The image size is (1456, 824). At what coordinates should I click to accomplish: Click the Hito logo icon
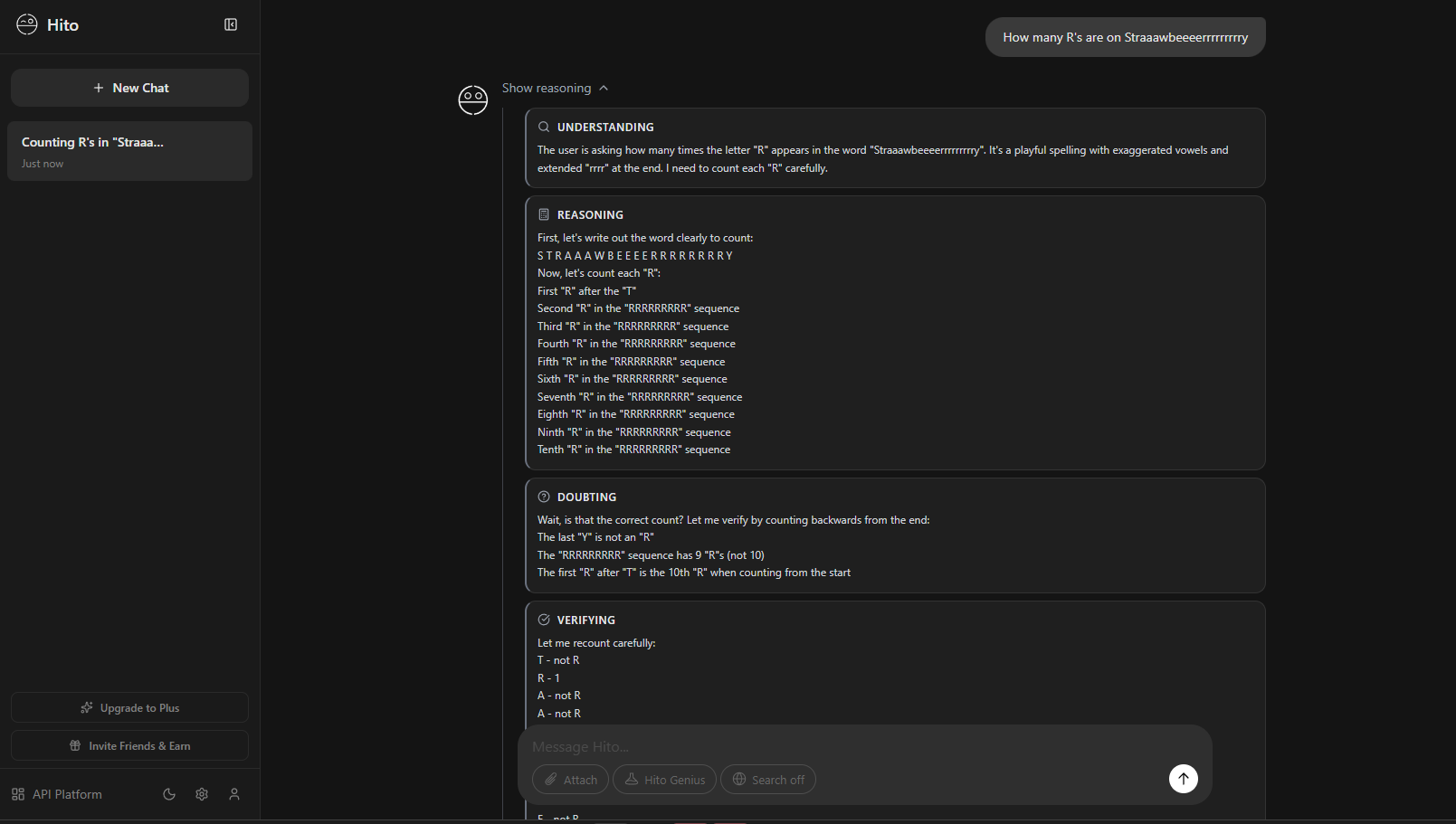27,24
